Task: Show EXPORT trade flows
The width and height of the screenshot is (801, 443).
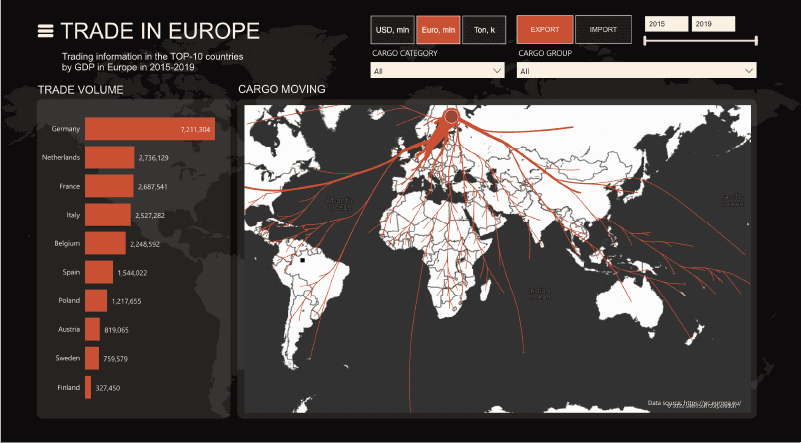Action: 545,30
